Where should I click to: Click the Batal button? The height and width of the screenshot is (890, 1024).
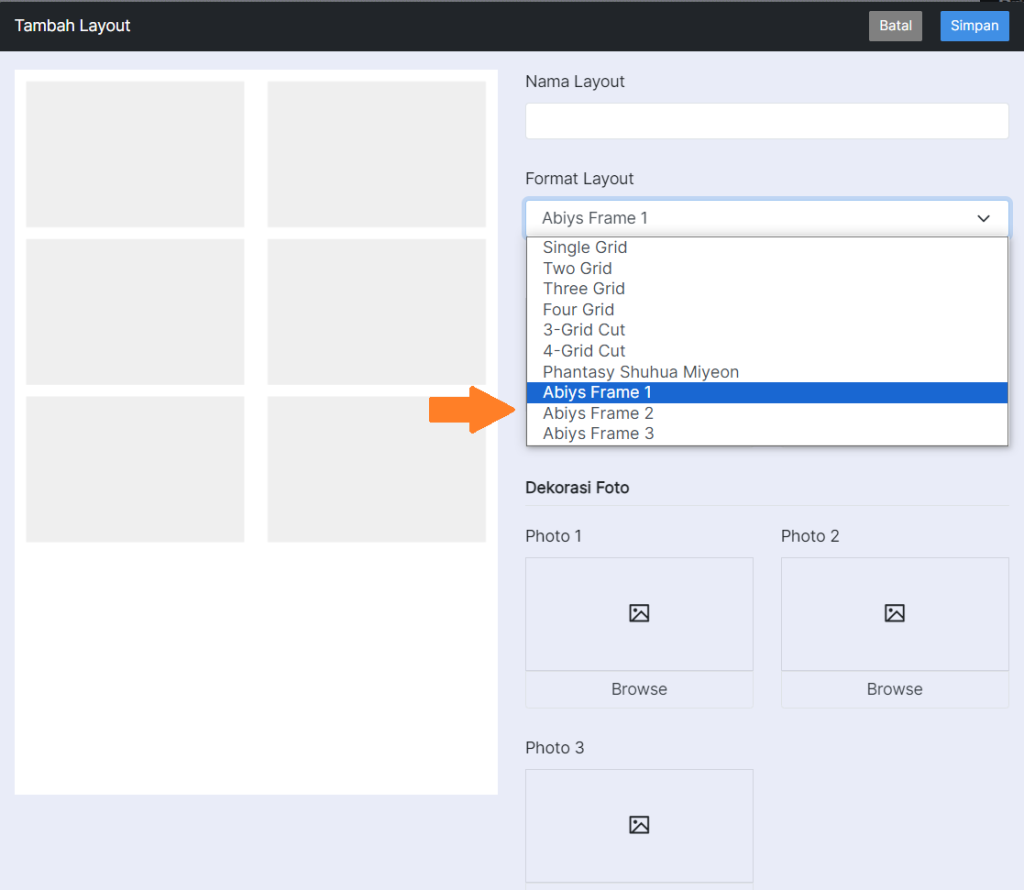(x=895, y=26)
